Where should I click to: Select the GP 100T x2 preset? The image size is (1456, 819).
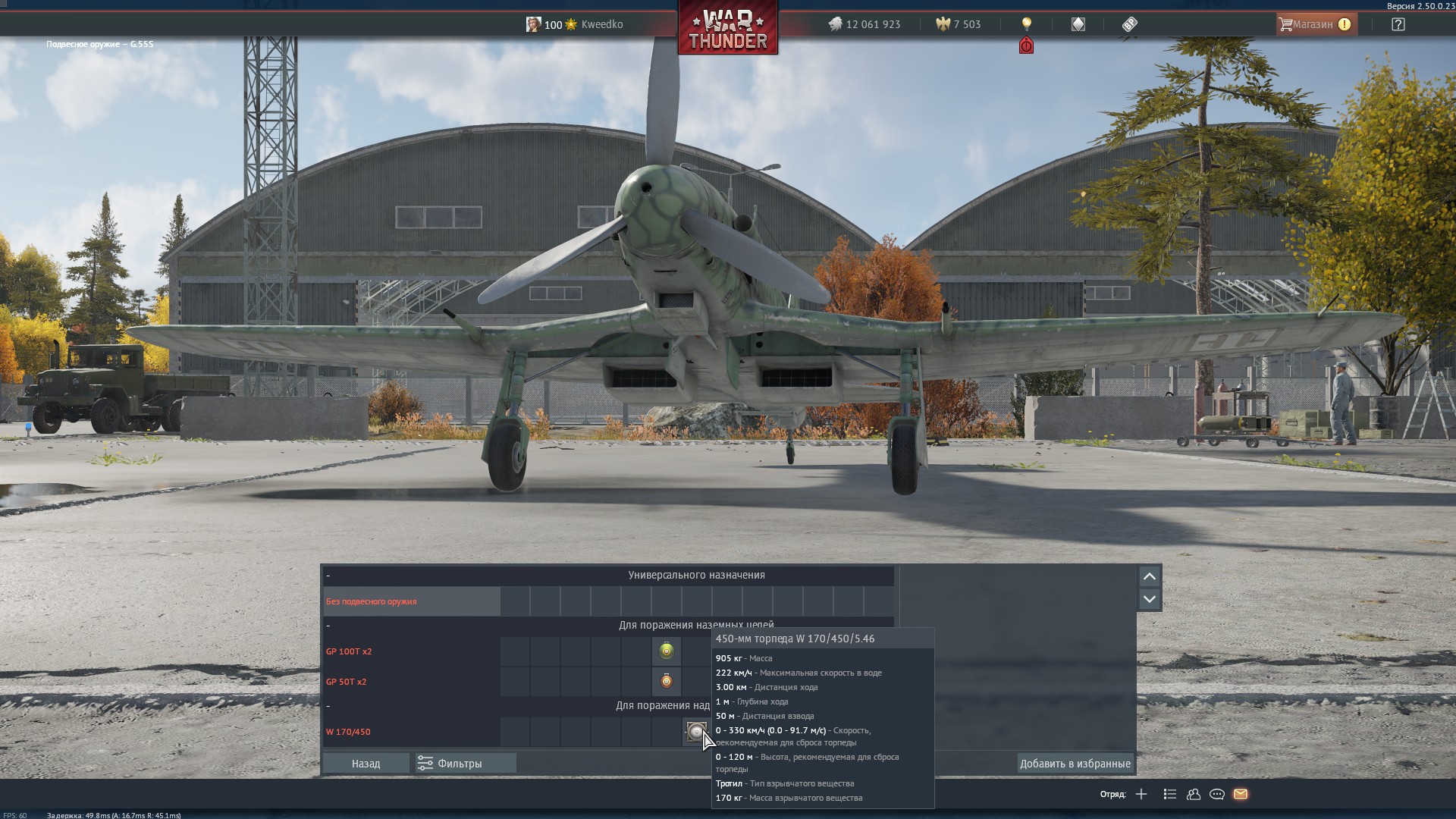(x=349, y=651)
